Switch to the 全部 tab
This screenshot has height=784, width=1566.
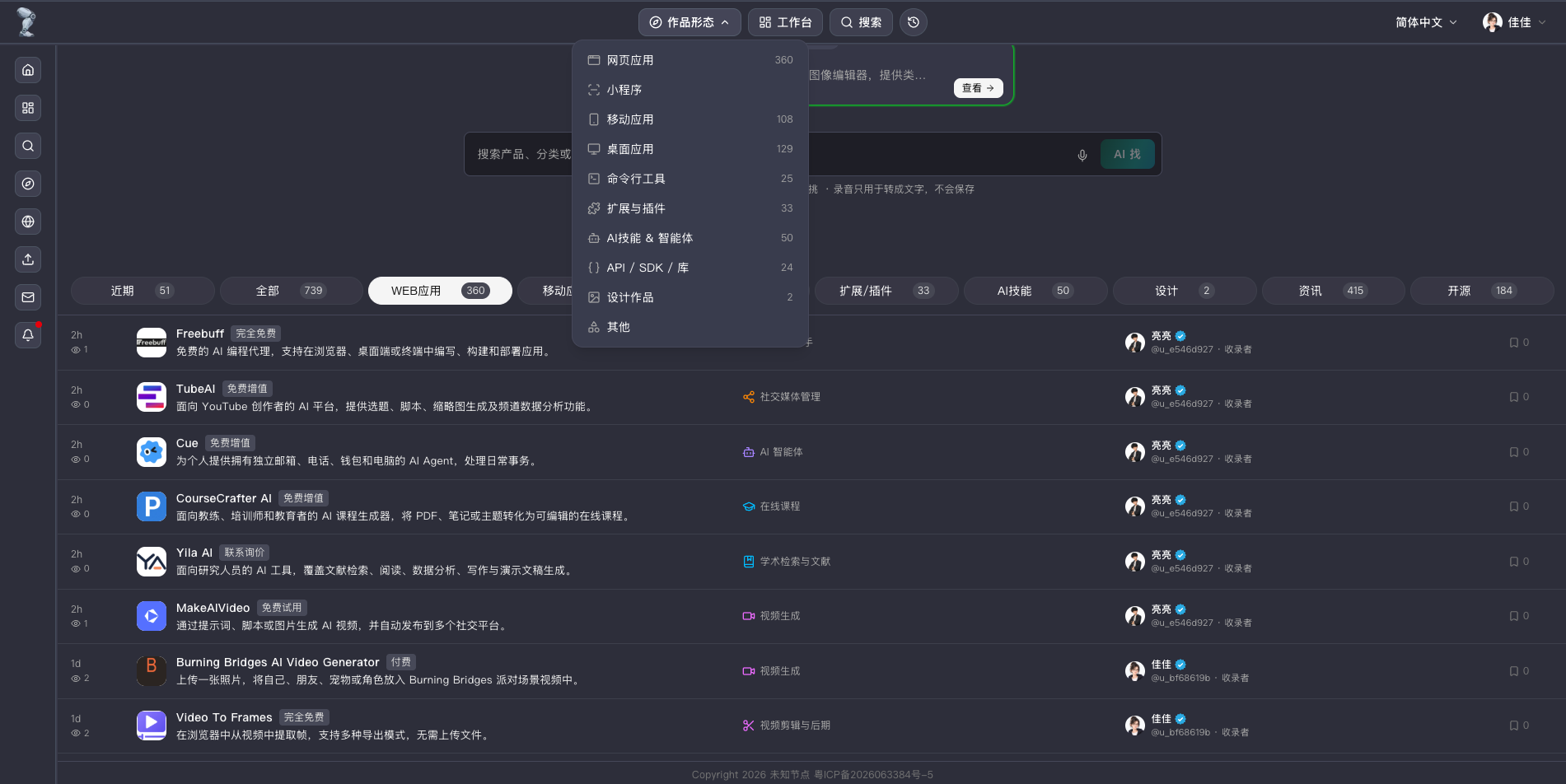point(292,291)
